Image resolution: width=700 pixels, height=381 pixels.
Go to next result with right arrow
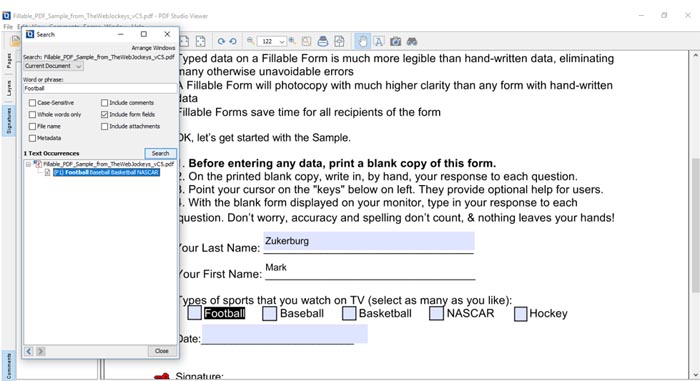tap(41, 352)
